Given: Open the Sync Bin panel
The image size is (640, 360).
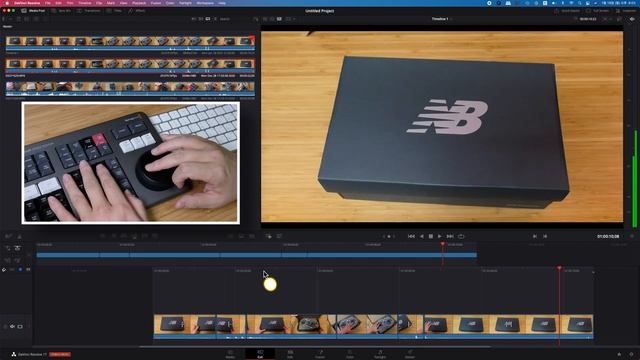Looking at the screenshot, I should point(61,11).
